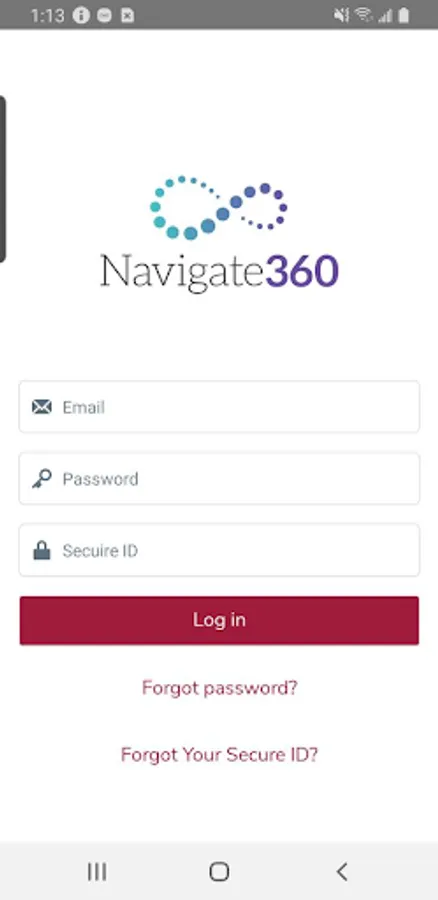
Task: Tap the Wi-Fi icon in the status bar
Action: (363, 15)
